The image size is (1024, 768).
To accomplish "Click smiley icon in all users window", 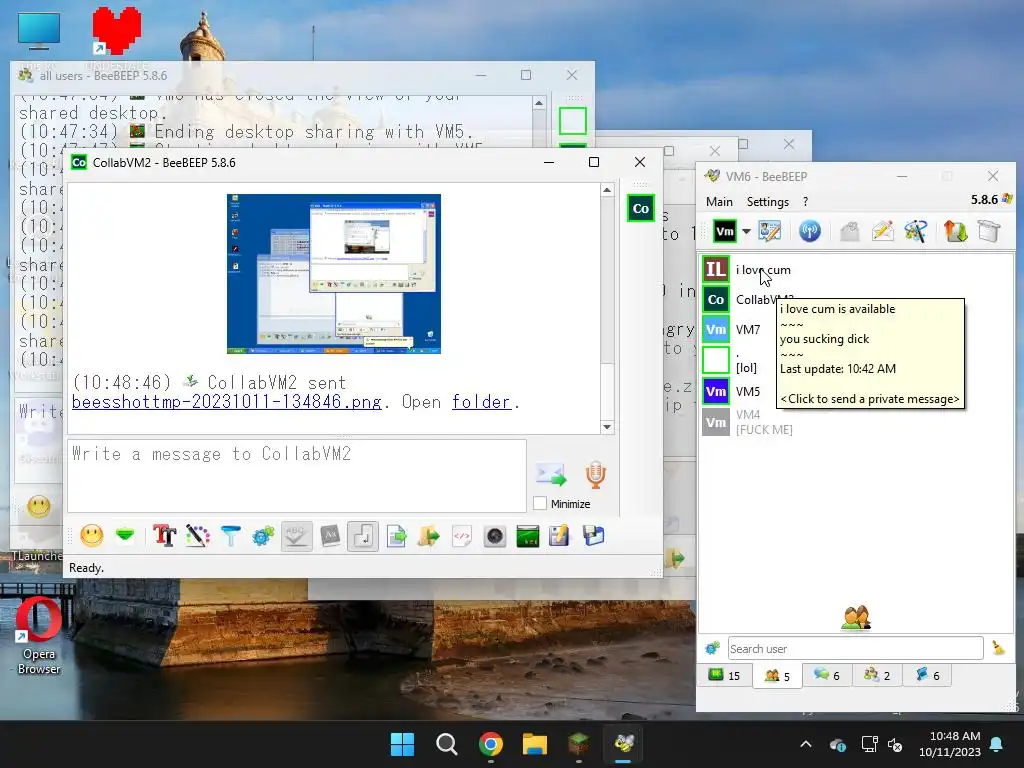I will click(39, 507).
